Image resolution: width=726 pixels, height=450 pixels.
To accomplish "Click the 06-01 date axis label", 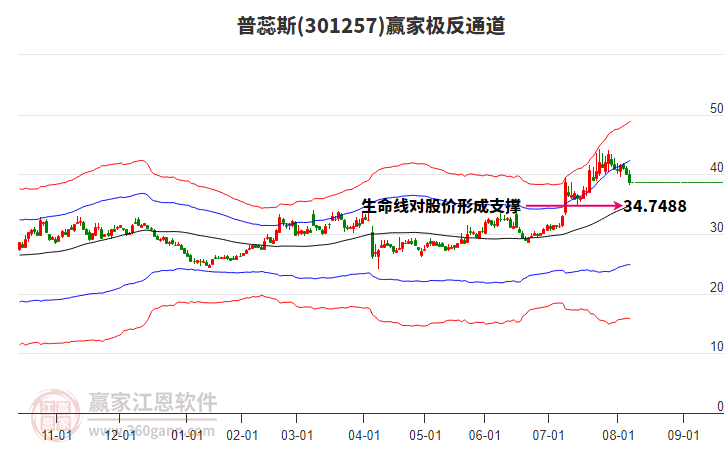I will (x=484, y=435).
